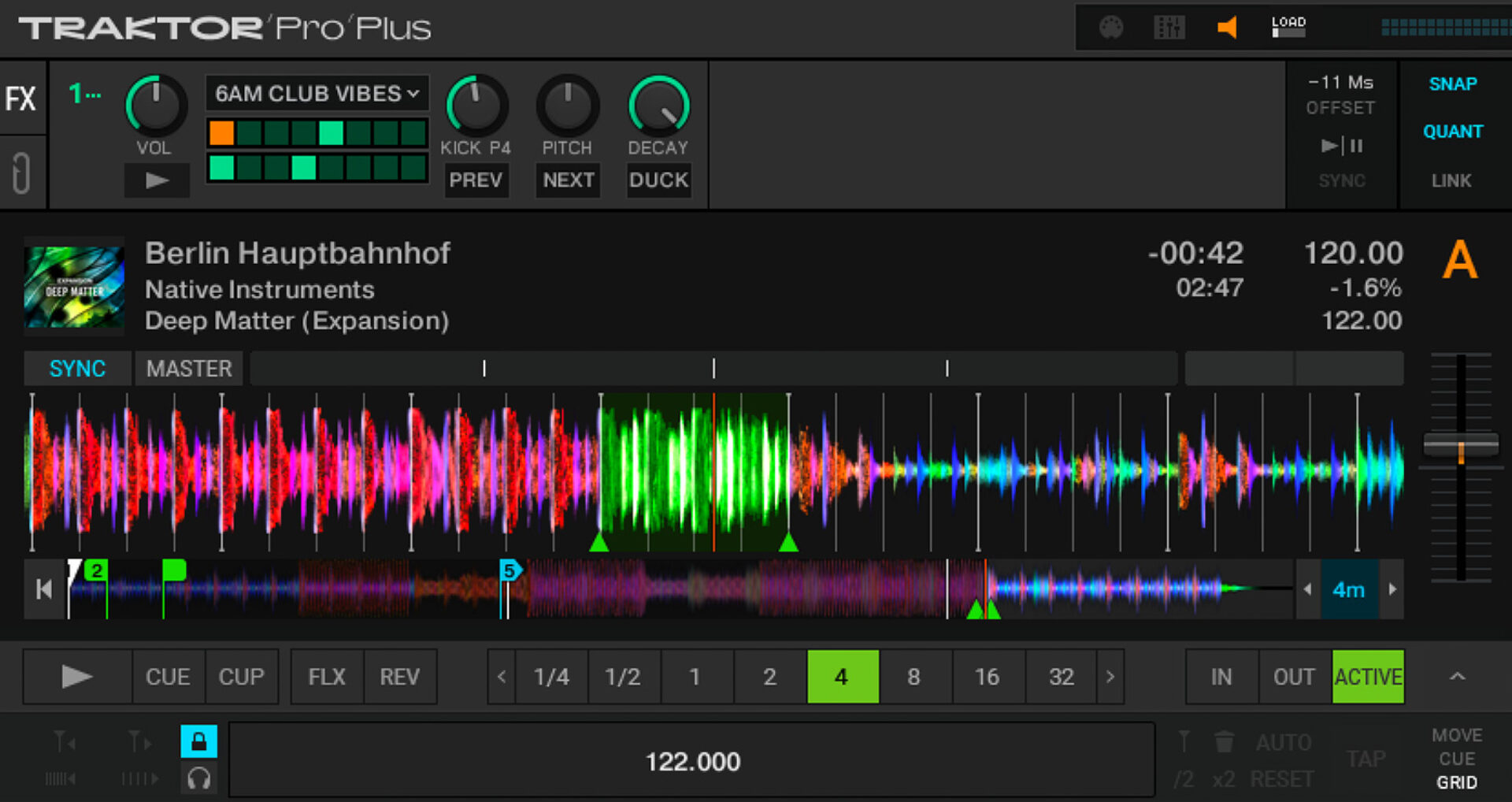The height and width of the screenshot is (802, 1512).
Task: Increase the 4m move size arrow
Action: (1392, 589)
